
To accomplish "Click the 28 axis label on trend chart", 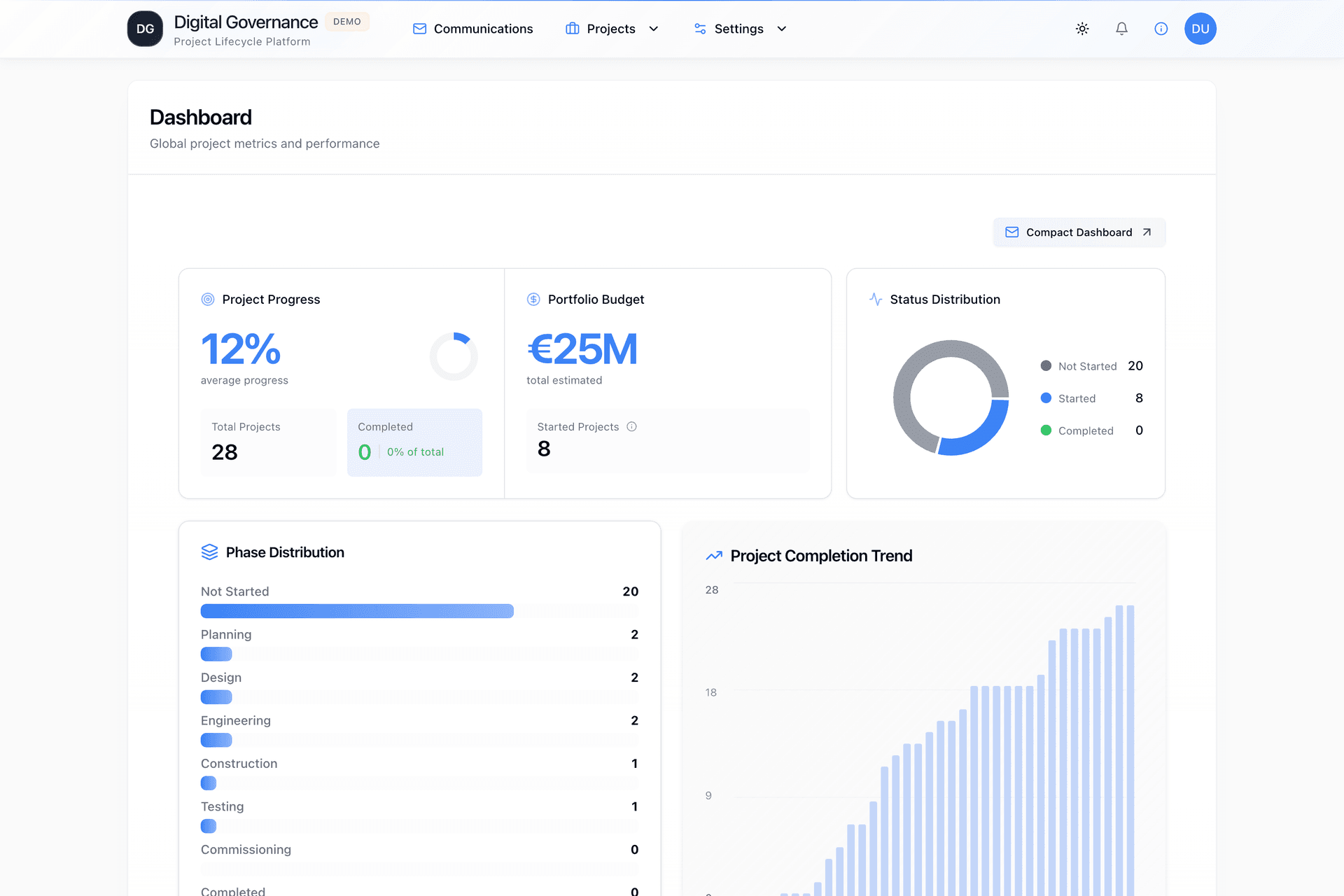I will point(712,590).
